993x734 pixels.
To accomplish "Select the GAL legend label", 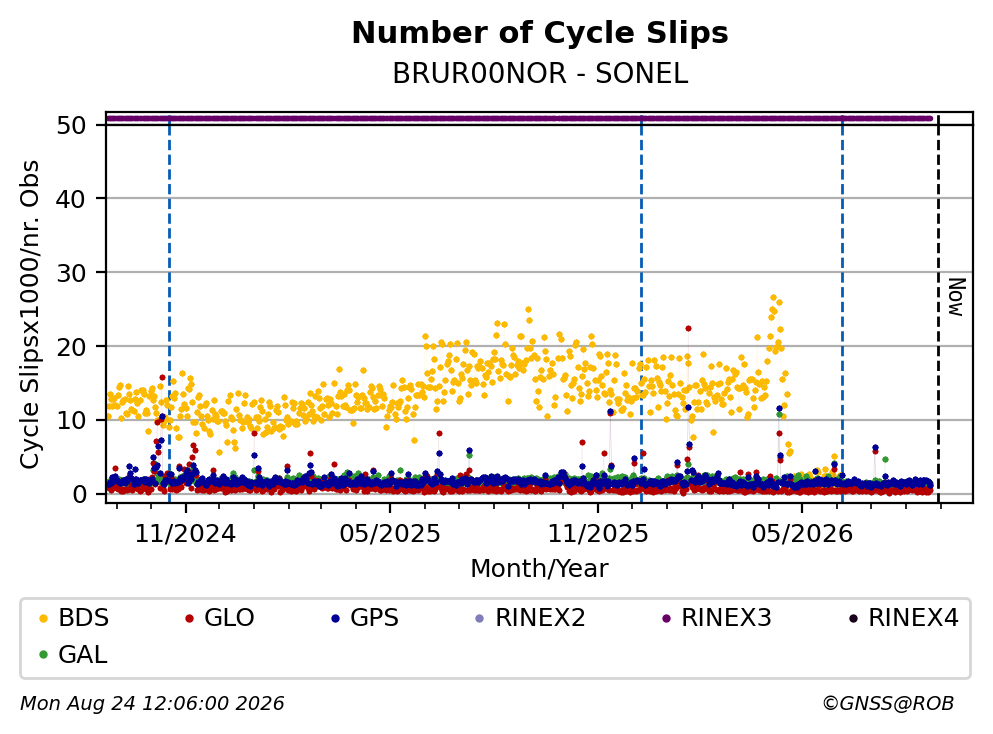I will tap(83, 655).
